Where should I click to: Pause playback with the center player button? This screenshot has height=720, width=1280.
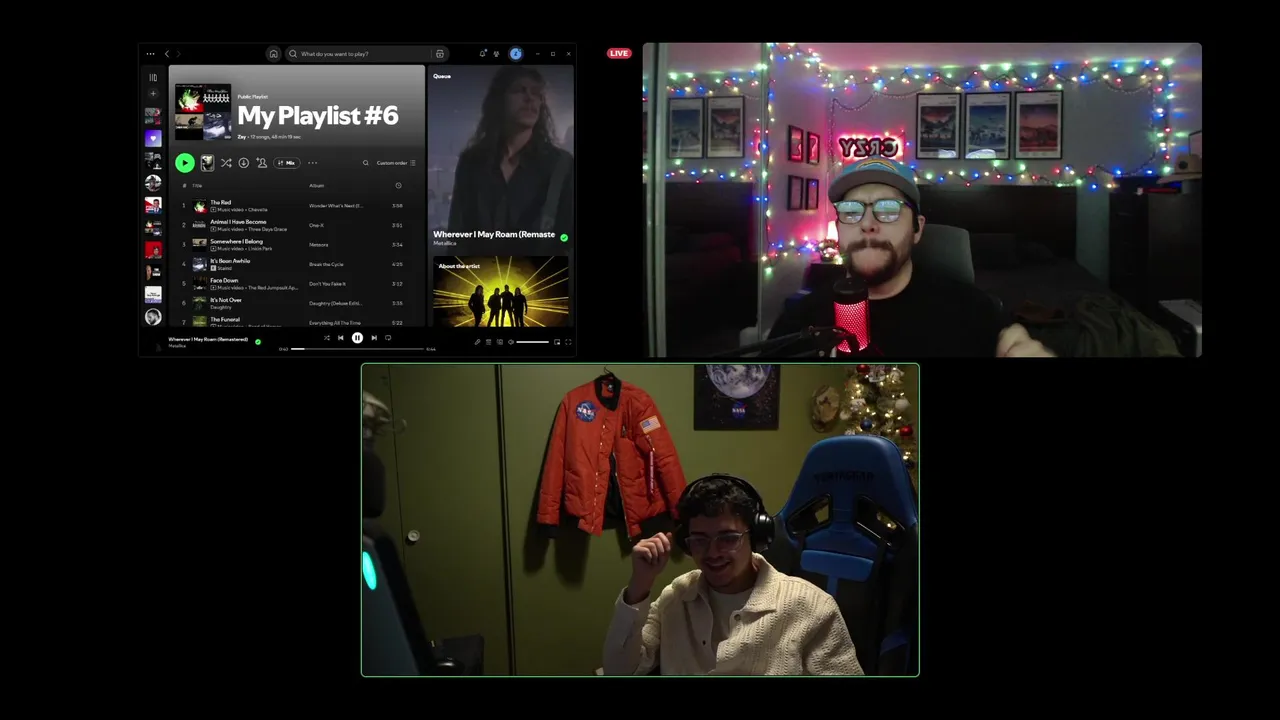click(x=357, y=338)
